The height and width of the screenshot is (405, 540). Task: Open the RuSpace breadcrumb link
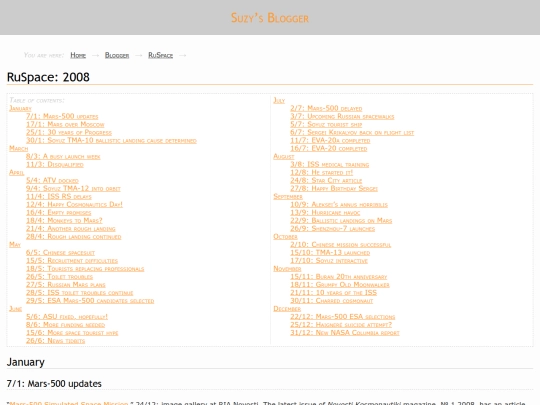(x=160, y=55)
